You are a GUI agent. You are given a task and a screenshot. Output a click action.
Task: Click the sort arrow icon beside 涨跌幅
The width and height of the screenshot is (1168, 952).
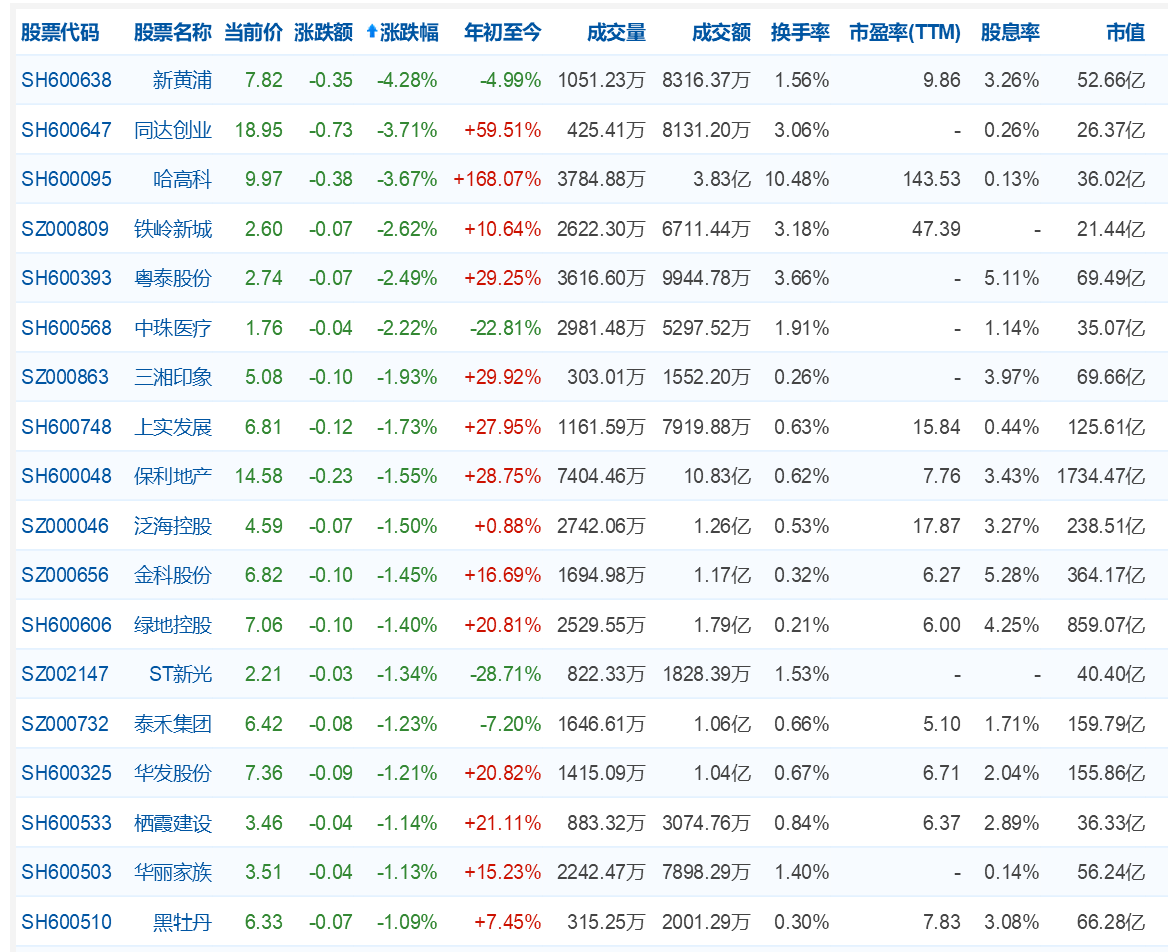(x=372, y=32)
